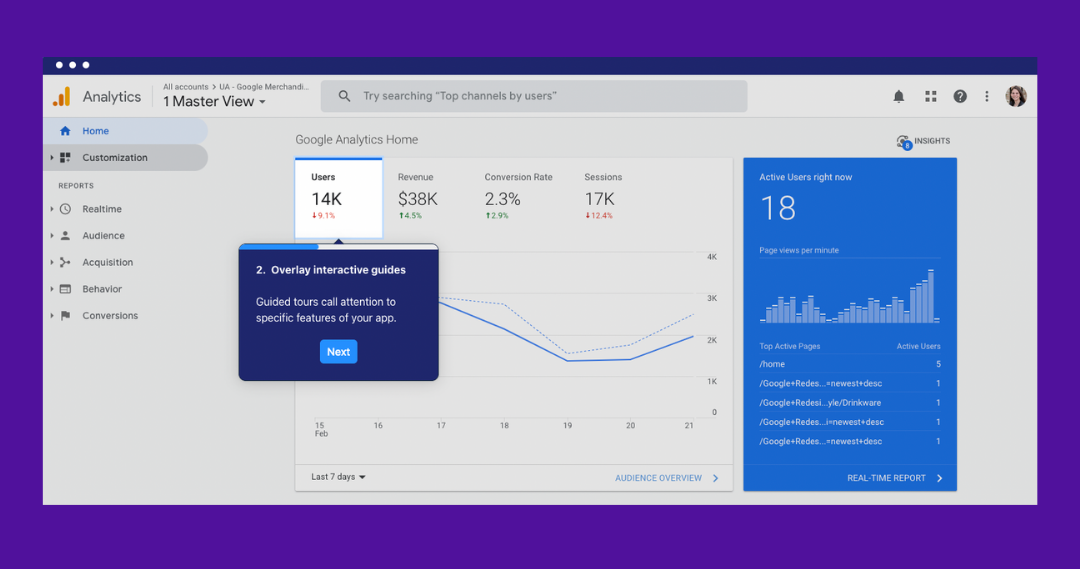Click the Conversions report label
This screenshot has height=569, width=1080.
tap(110, 315)
